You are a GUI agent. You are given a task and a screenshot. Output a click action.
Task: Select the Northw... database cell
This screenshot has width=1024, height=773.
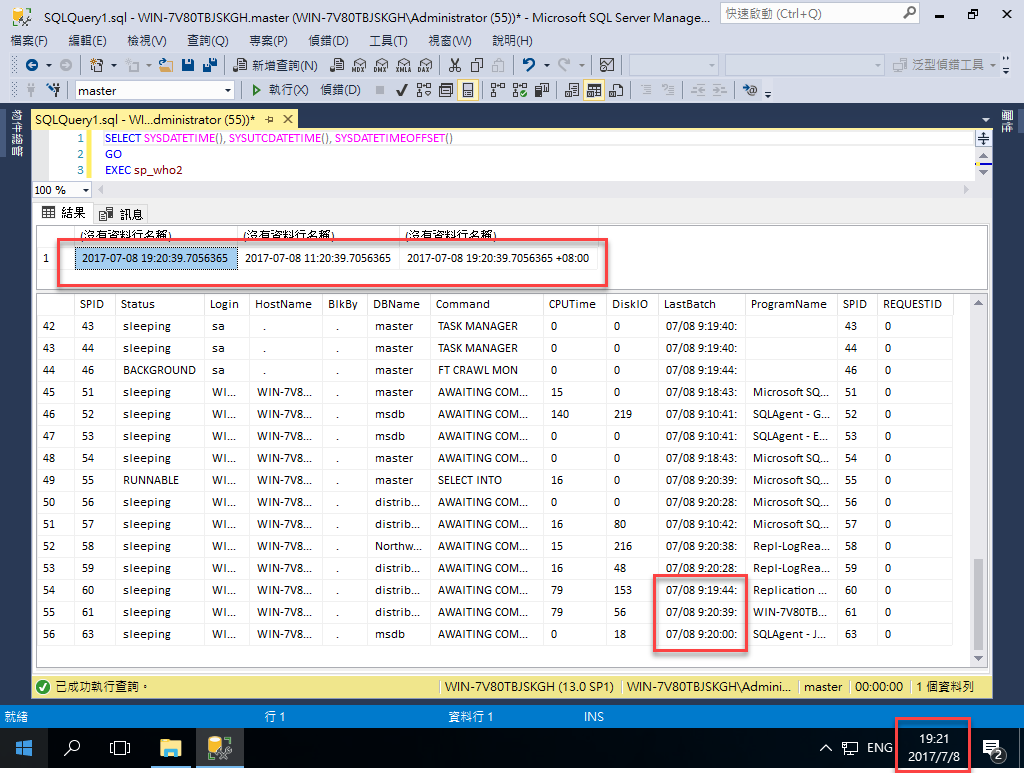pos(398,546)
